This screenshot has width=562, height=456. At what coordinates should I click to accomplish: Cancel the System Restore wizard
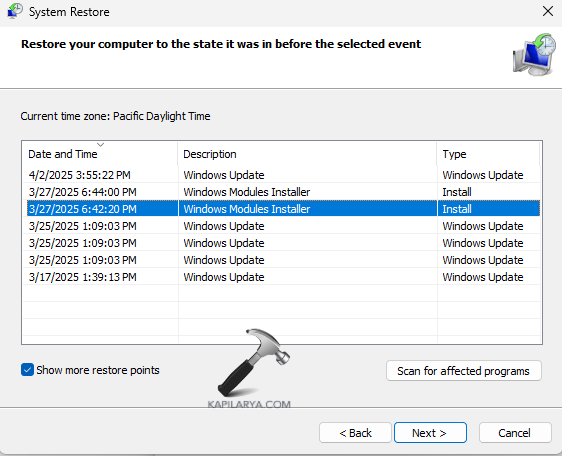[x=515, y=433]
